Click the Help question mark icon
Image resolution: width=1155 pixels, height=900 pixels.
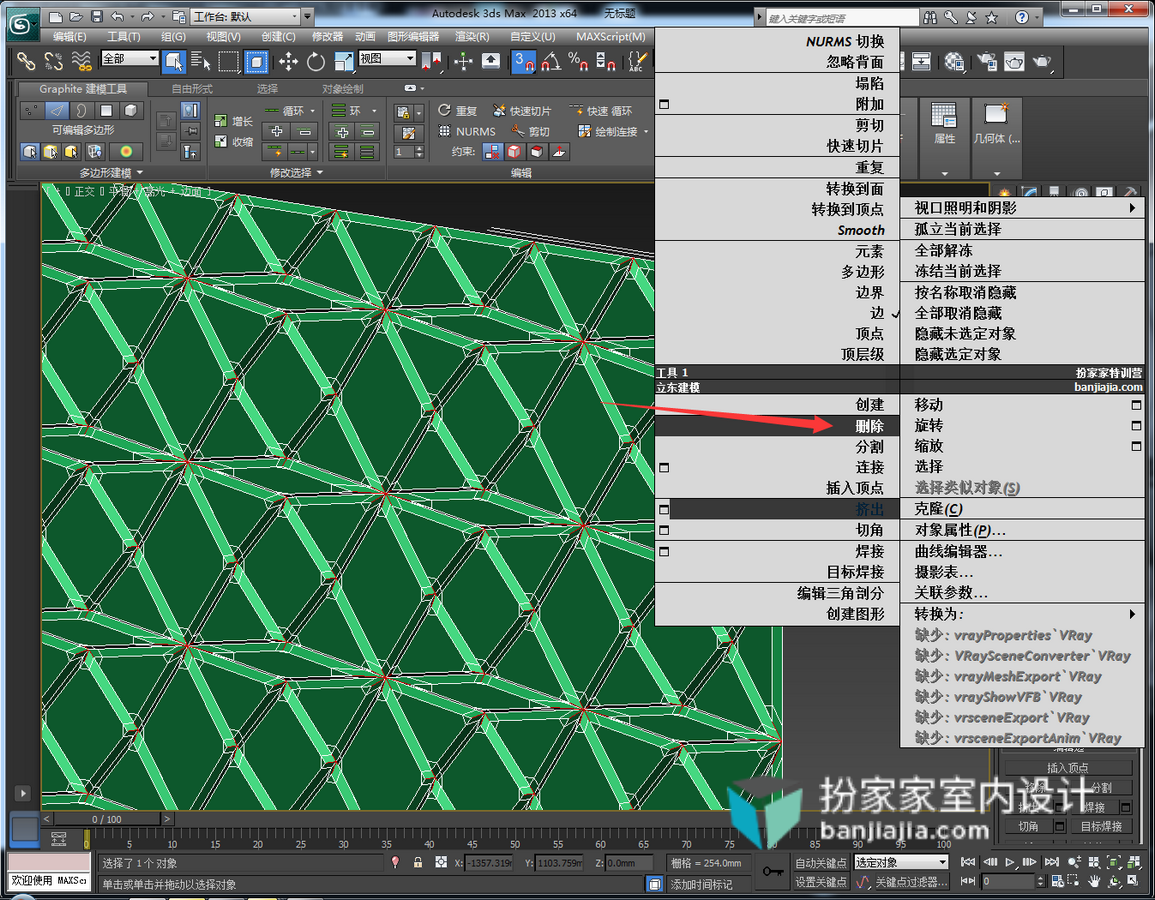point(1022,17)
